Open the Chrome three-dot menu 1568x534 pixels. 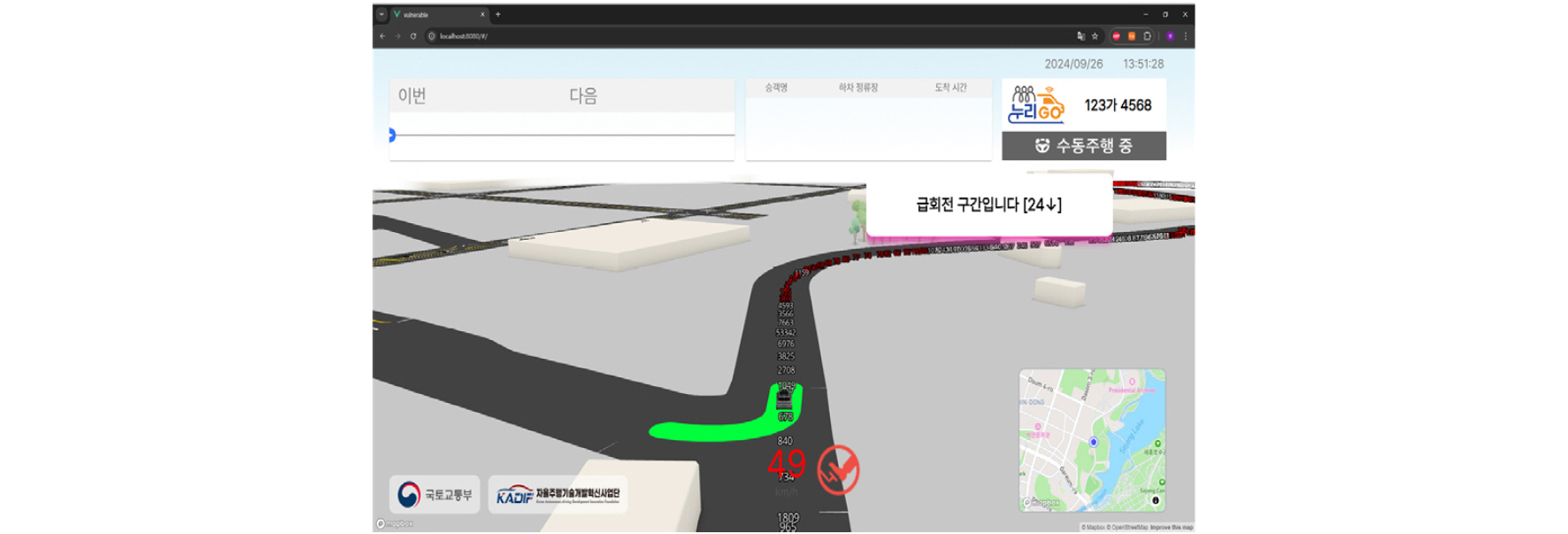(1185, 36)
